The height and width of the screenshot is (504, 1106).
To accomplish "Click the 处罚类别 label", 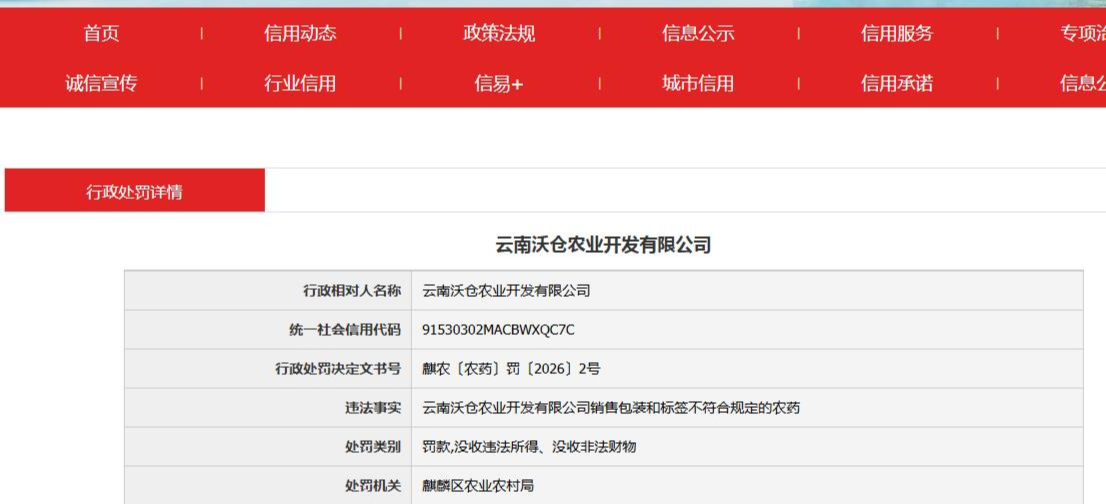I will click(373, 446).
